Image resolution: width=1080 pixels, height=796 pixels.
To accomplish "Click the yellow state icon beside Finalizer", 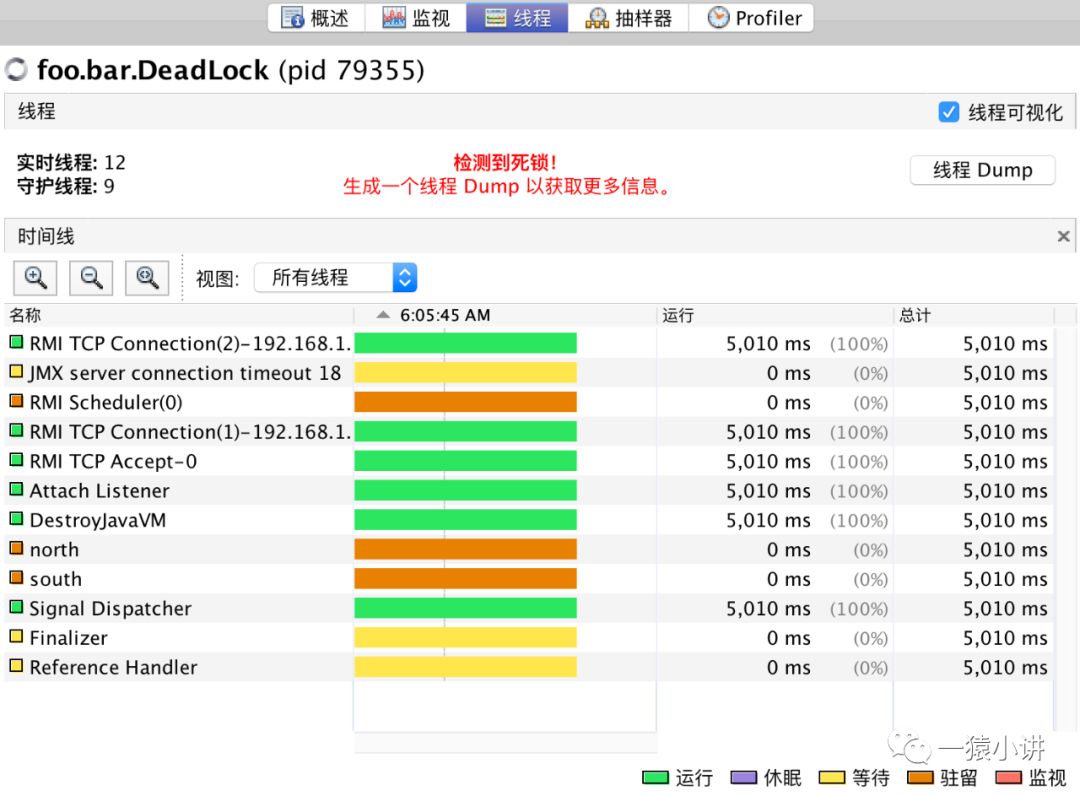I will [17, 637].
